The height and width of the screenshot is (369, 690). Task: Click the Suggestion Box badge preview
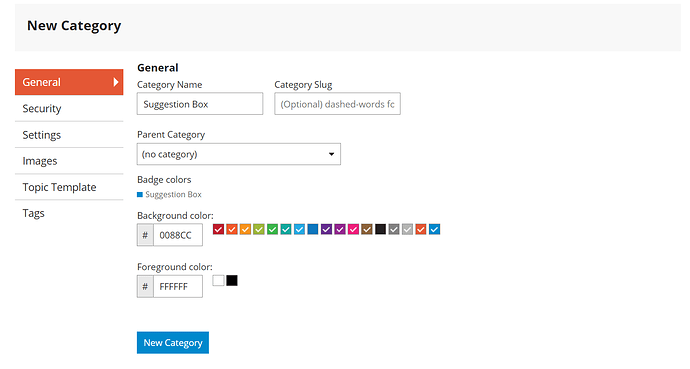coord(169,194)
